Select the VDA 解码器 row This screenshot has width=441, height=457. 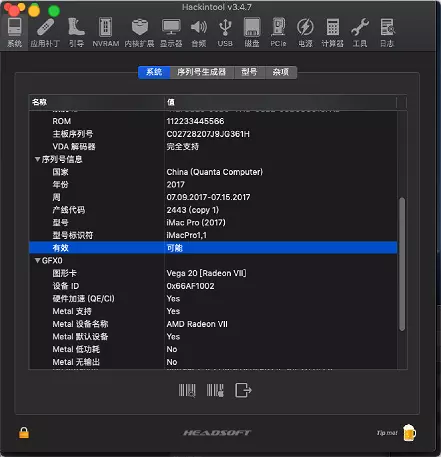[213, 147]
